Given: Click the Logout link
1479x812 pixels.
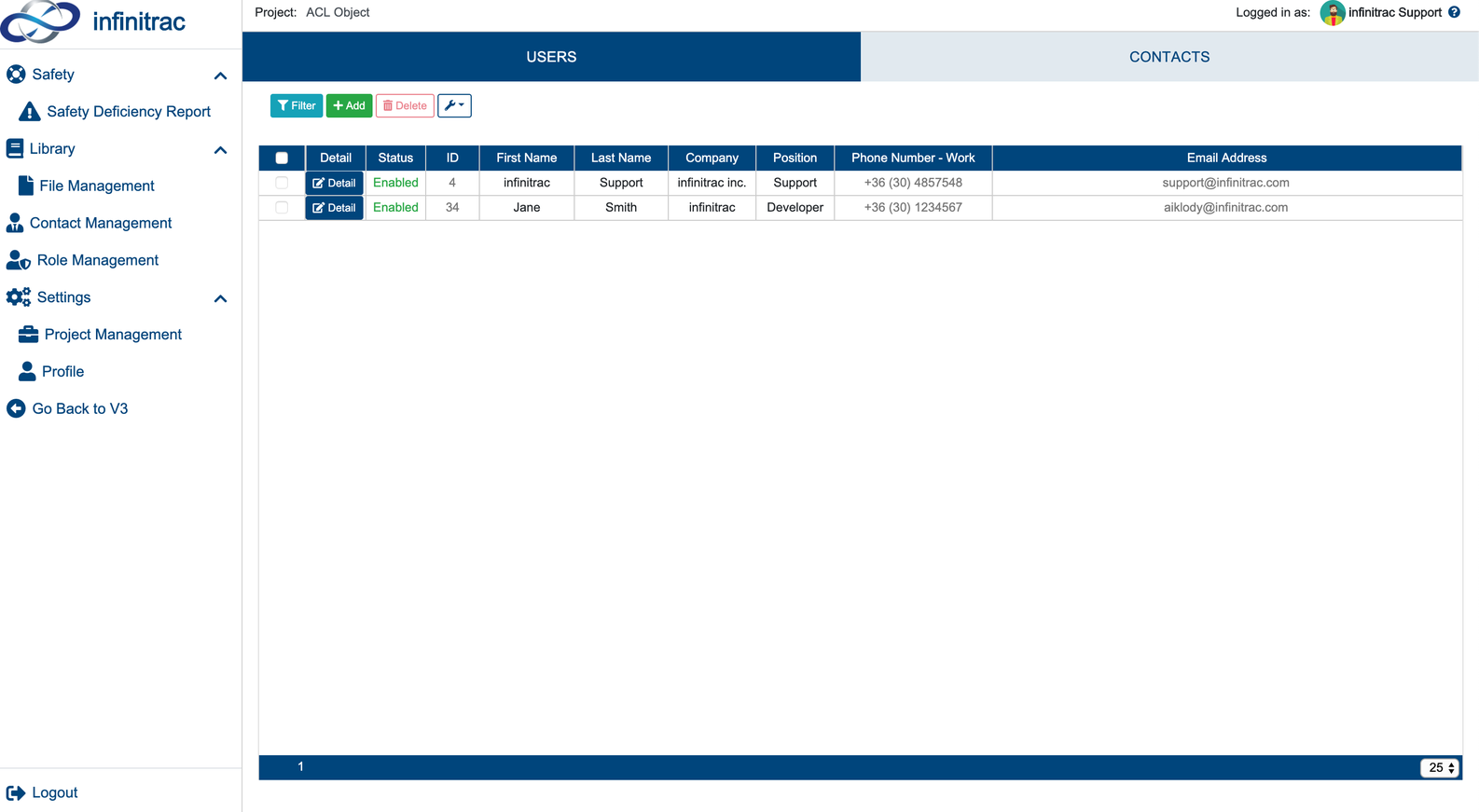Looking at the screenshot, I should coord(55,792).
